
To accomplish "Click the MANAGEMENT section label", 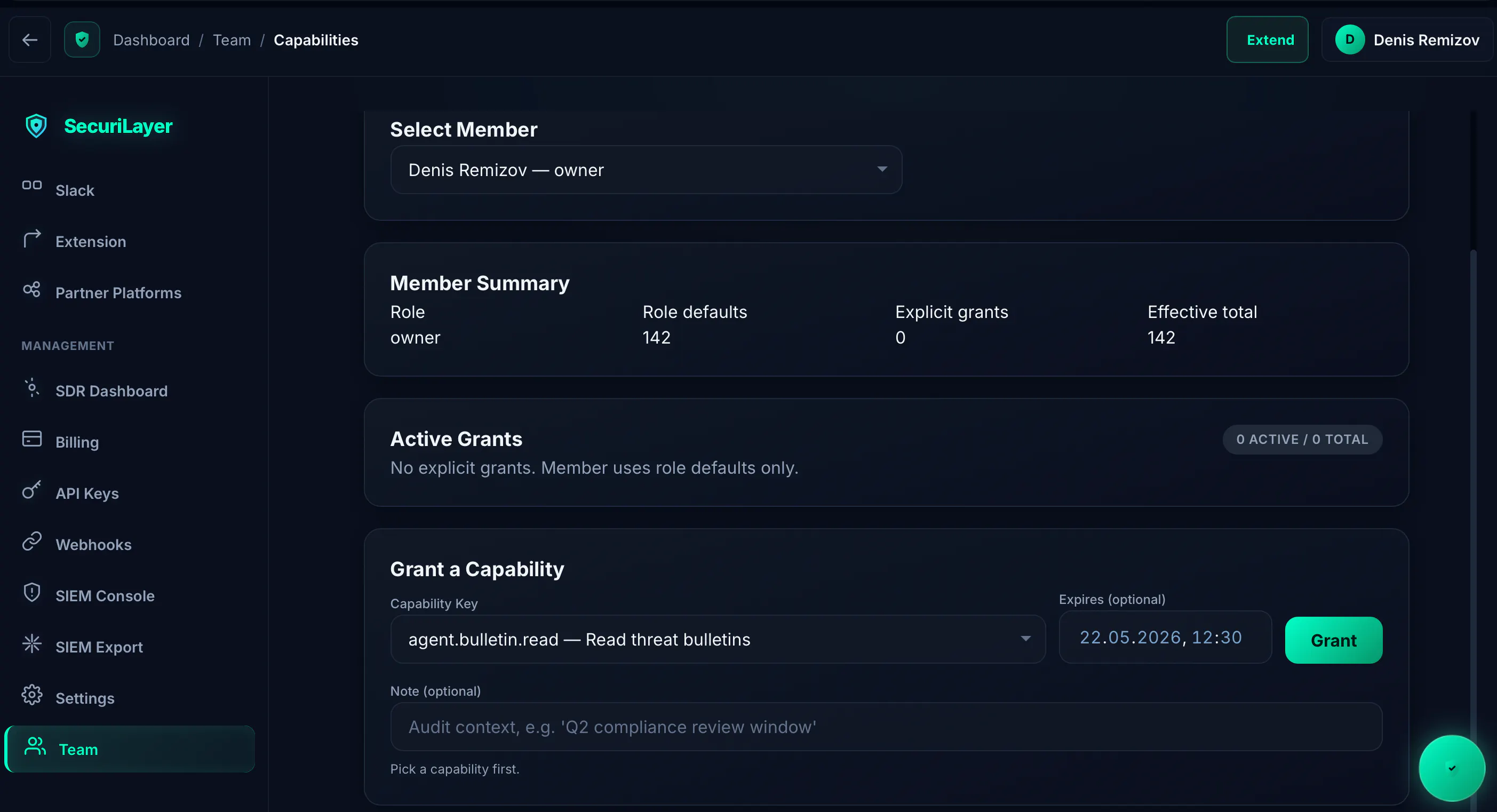I will click(68, 345).
